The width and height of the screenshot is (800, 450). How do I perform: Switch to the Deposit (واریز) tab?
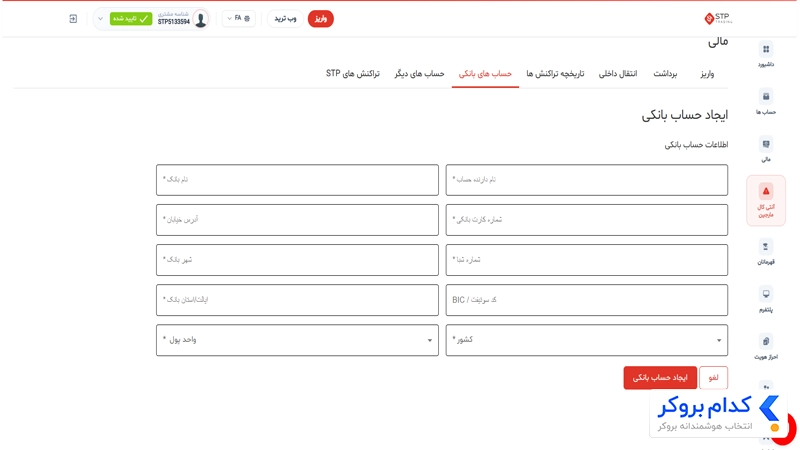[x=707, y=74]
